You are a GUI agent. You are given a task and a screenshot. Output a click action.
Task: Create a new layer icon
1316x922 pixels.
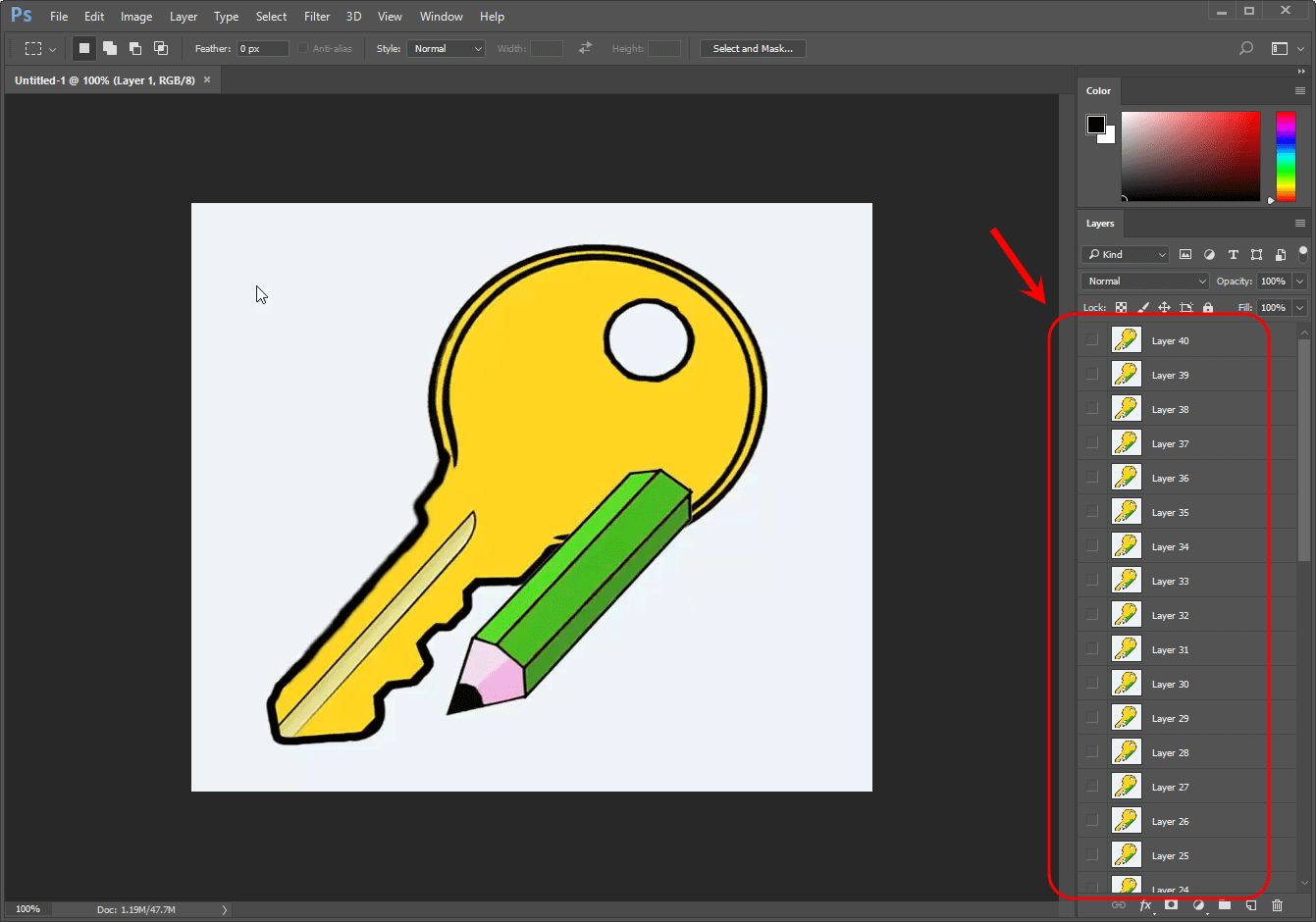[x=1251, y=905]
